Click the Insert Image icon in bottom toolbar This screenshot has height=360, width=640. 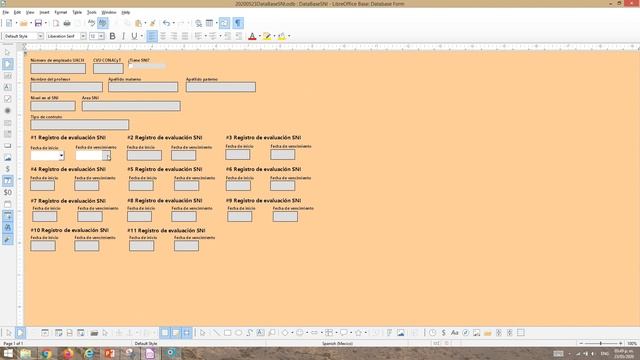click(400, 333)
